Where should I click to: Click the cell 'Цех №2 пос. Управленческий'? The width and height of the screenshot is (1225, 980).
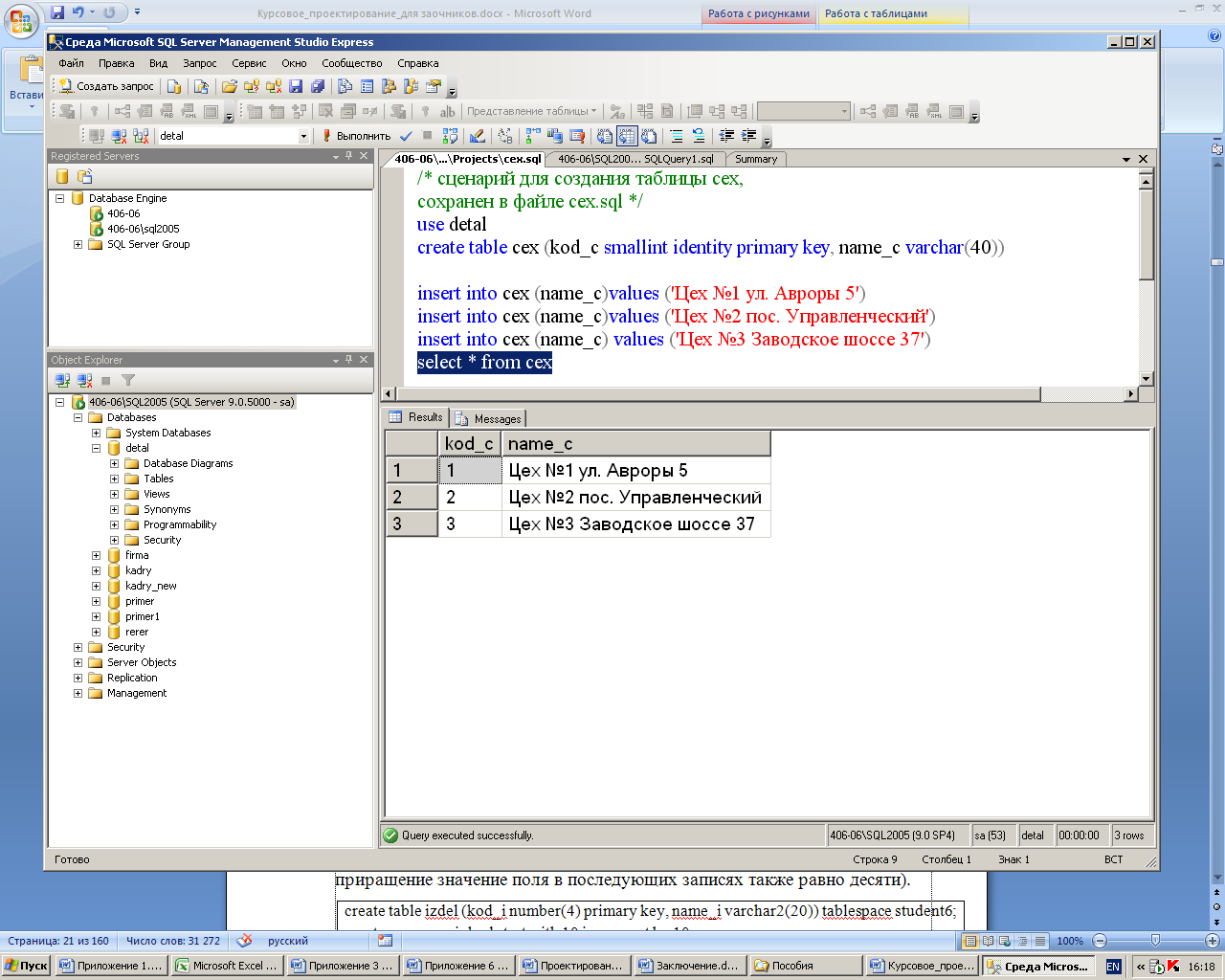[635, 497]
